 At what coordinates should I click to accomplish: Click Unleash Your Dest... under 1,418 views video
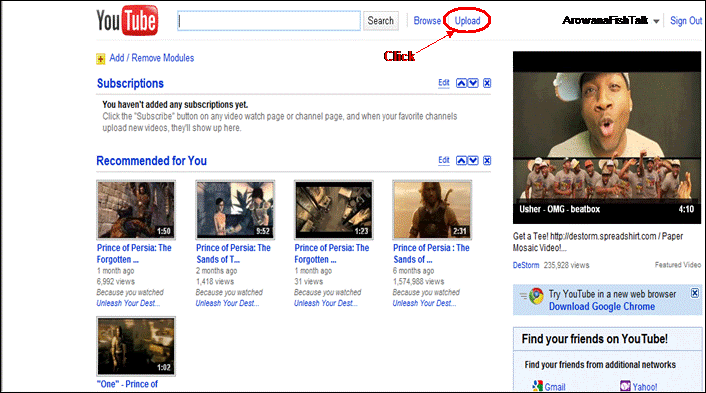point(227,303)
